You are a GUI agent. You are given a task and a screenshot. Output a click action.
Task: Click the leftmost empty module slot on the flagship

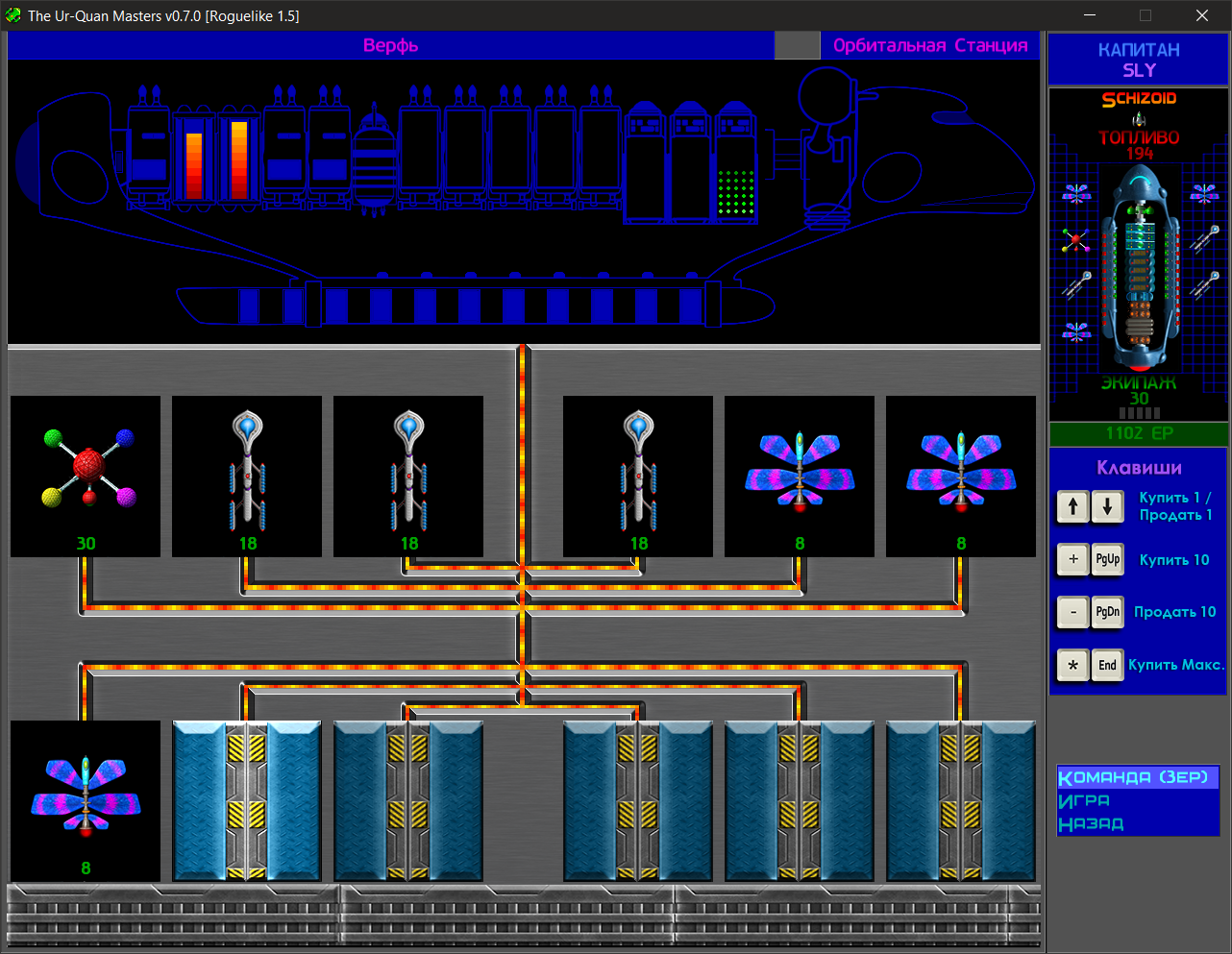(420, 147)
